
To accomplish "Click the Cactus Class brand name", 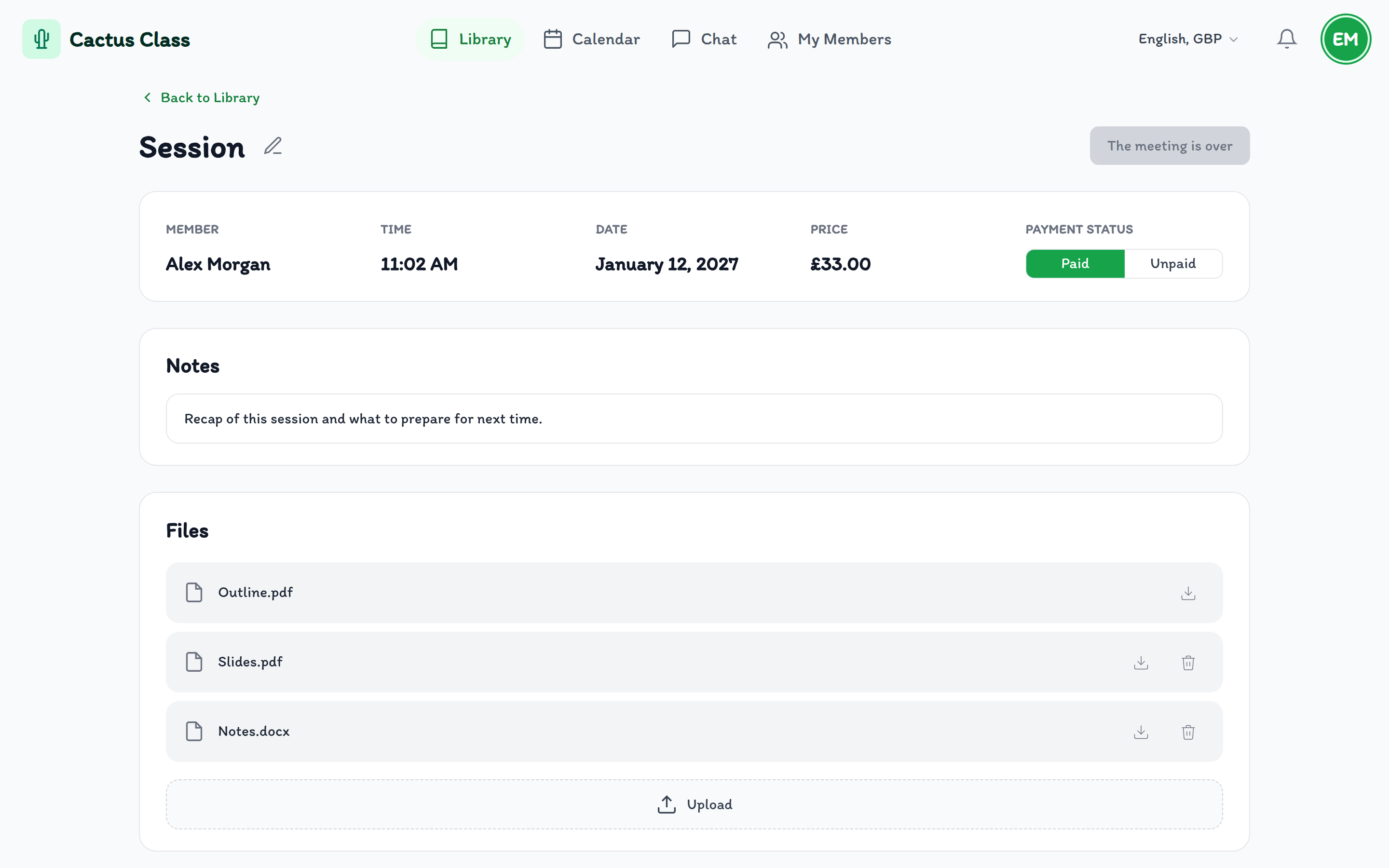I will point(130,40).
